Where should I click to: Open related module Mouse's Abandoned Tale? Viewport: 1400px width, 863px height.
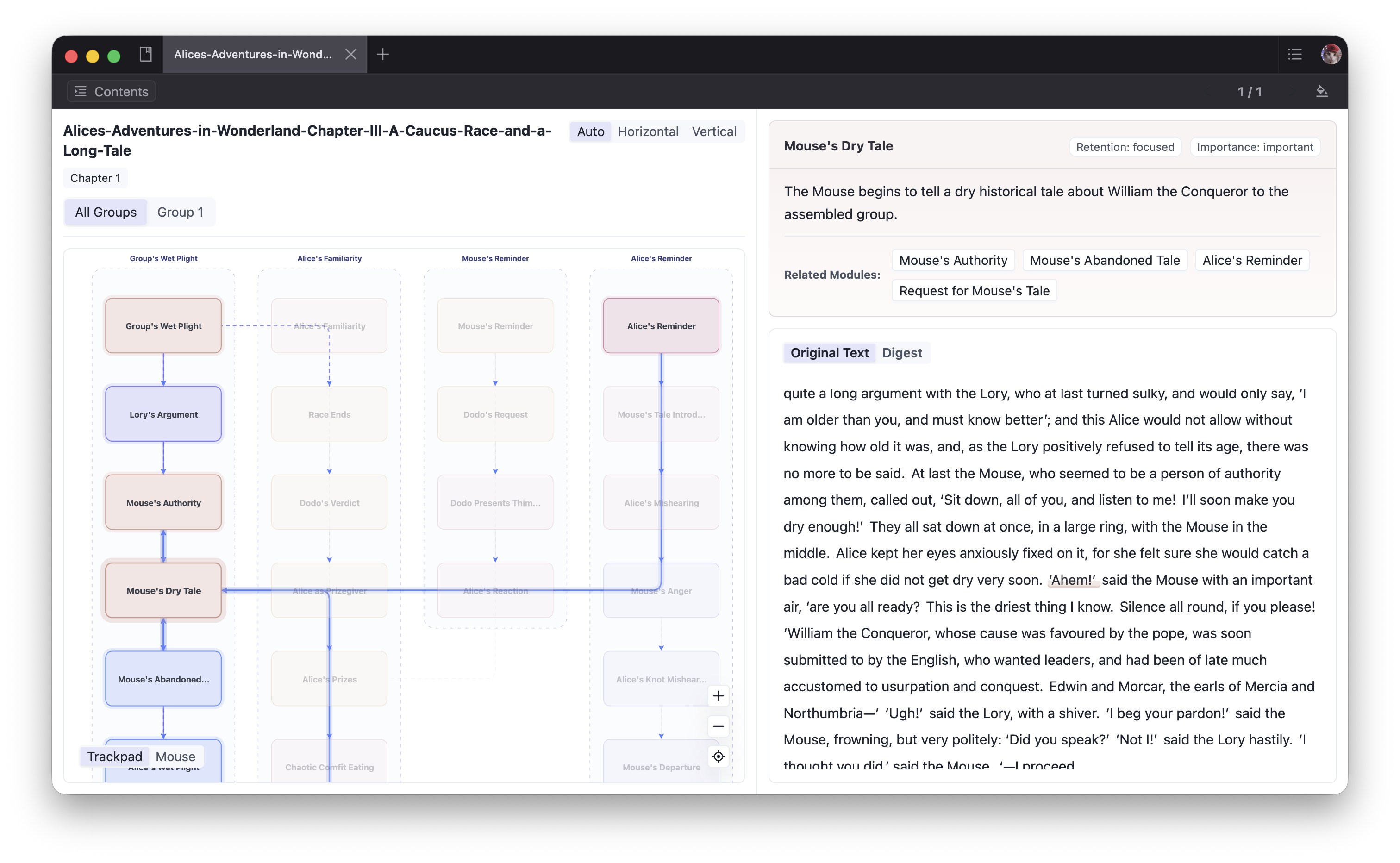pyautogui.click(x=1105, y=260)
